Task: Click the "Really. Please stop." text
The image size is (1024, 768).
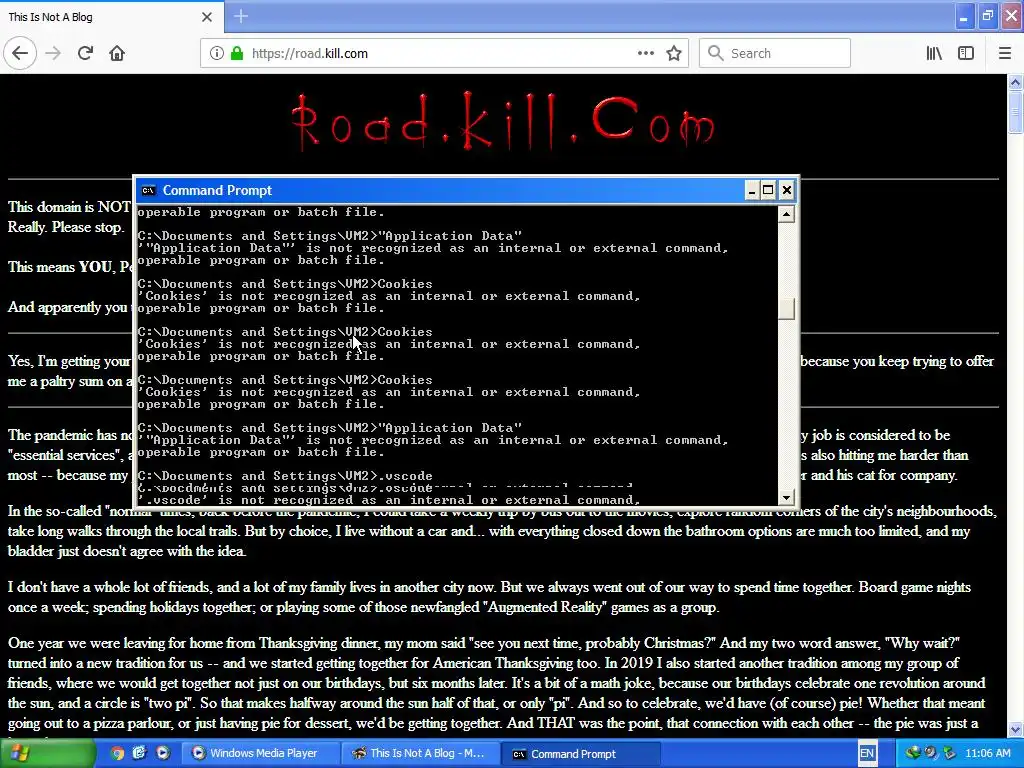Action: 65,227
